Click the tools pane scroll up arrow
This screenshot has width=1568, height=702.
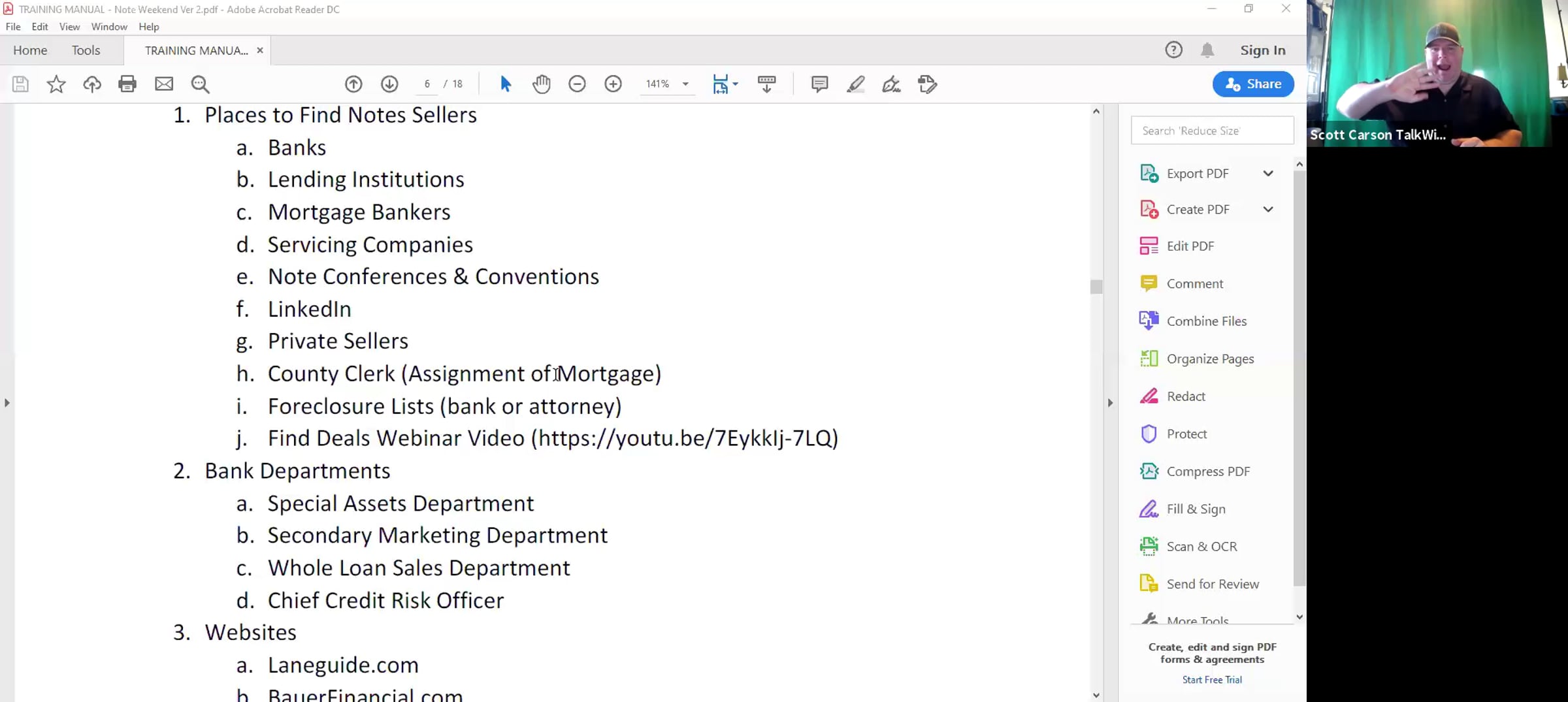tap(1299, 164)
